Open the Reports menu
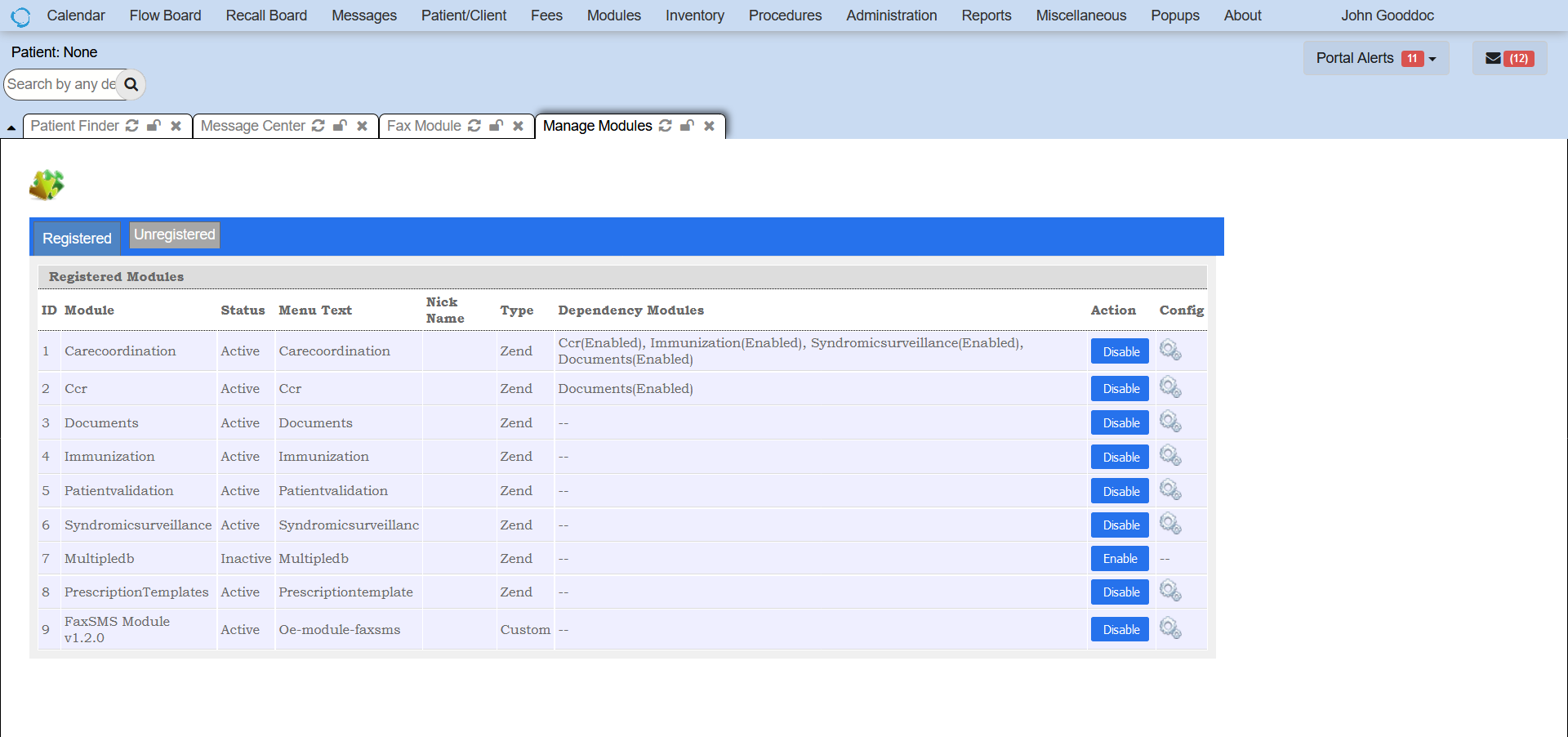Image resolution: width=1568 pixels, height=737 pixels. (986, 16)
